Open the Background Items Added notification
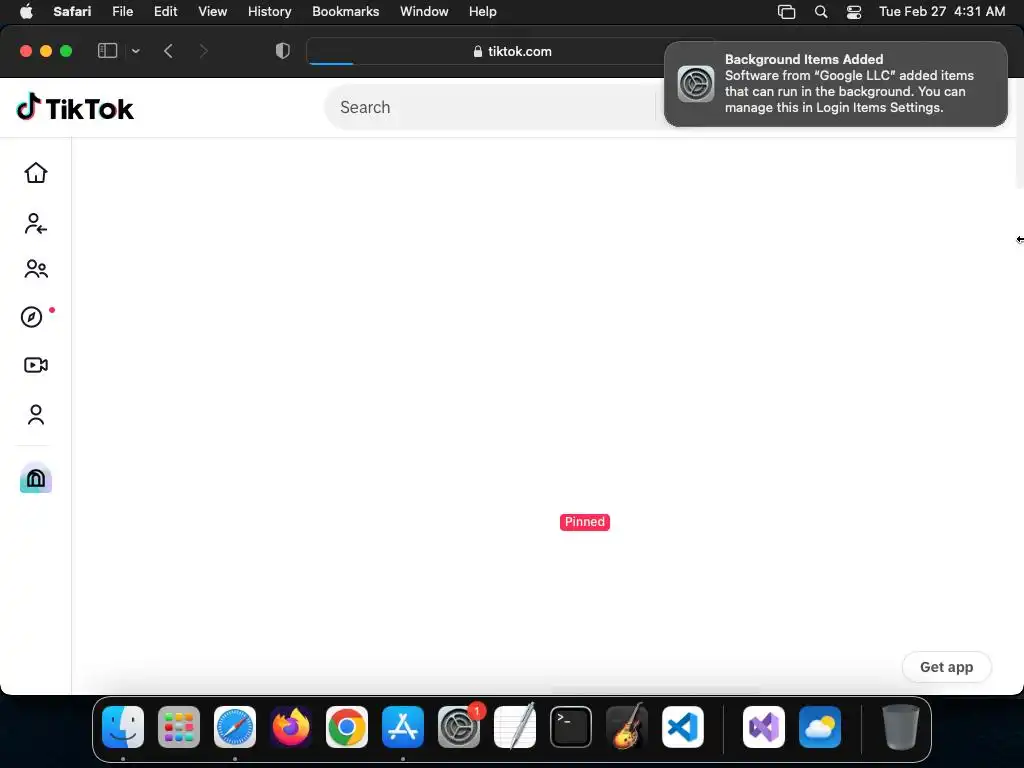This screenshot has height=768, width=1024. pyautogui.click(x=835, y=84)
